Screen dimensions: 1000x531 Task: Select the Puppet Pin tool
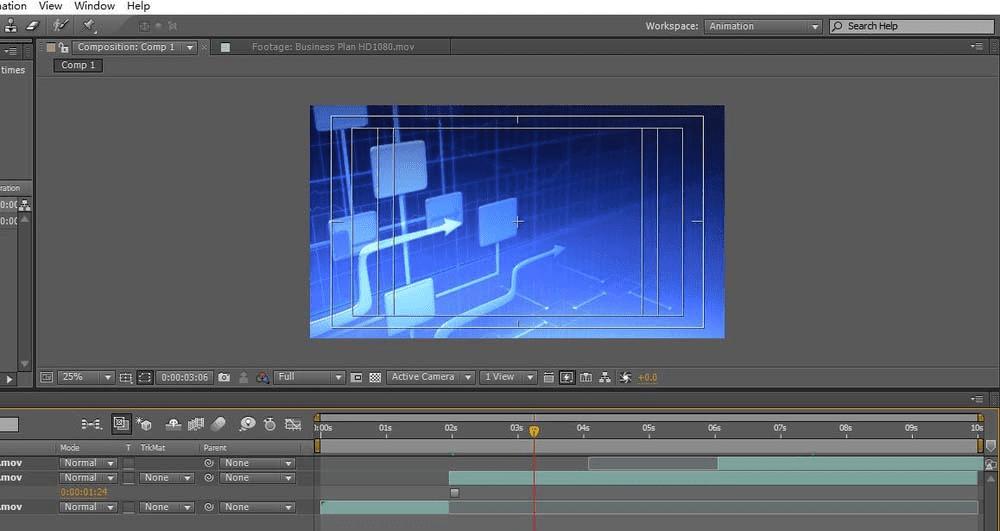pyautogui.click(x=89, y=25)
